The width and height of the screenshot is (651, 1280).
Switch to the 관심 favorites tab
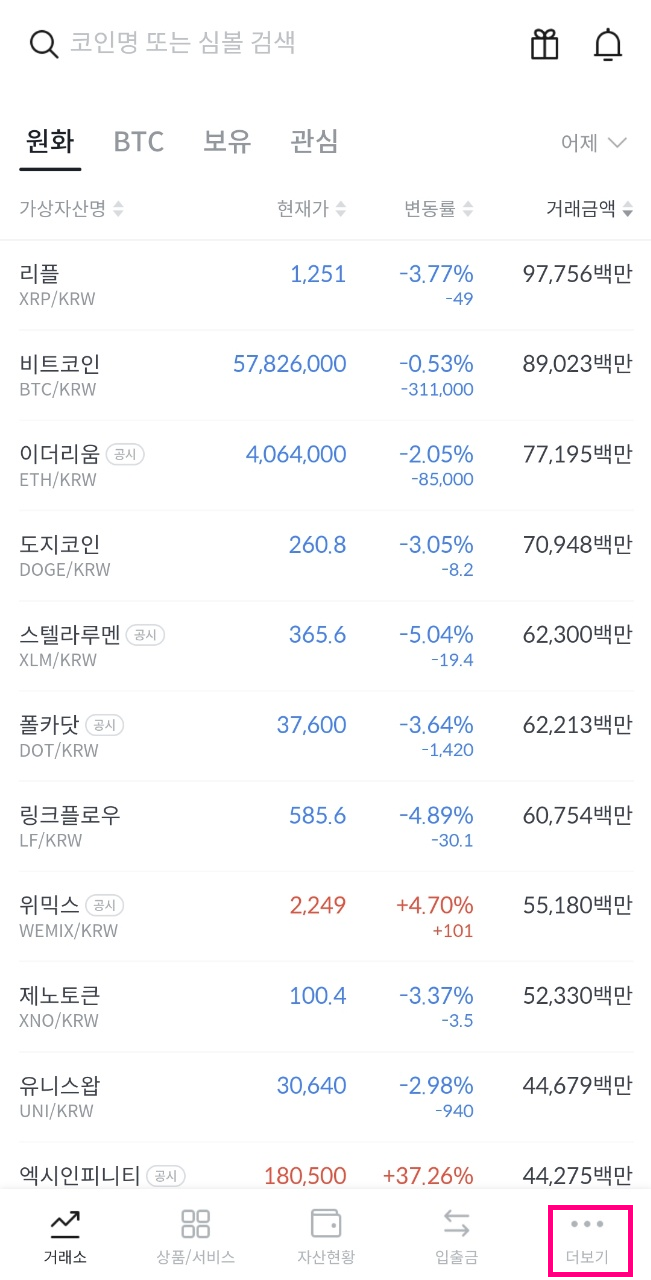click(x=314, y=142)
